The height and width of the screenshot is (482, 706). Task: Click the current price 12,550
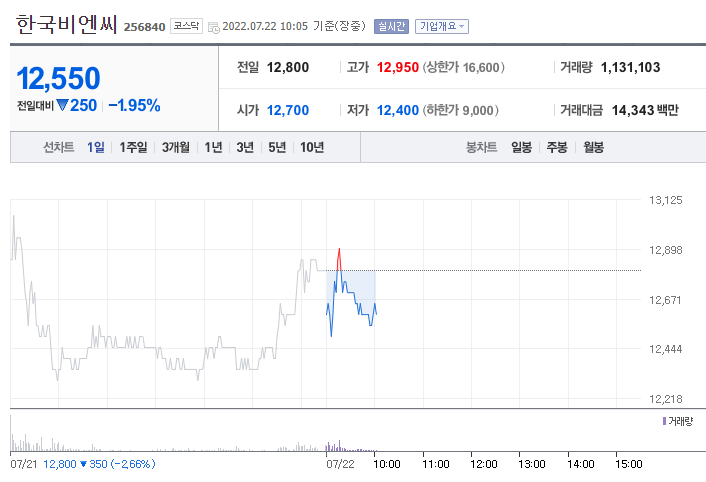(x=58, y=78)
